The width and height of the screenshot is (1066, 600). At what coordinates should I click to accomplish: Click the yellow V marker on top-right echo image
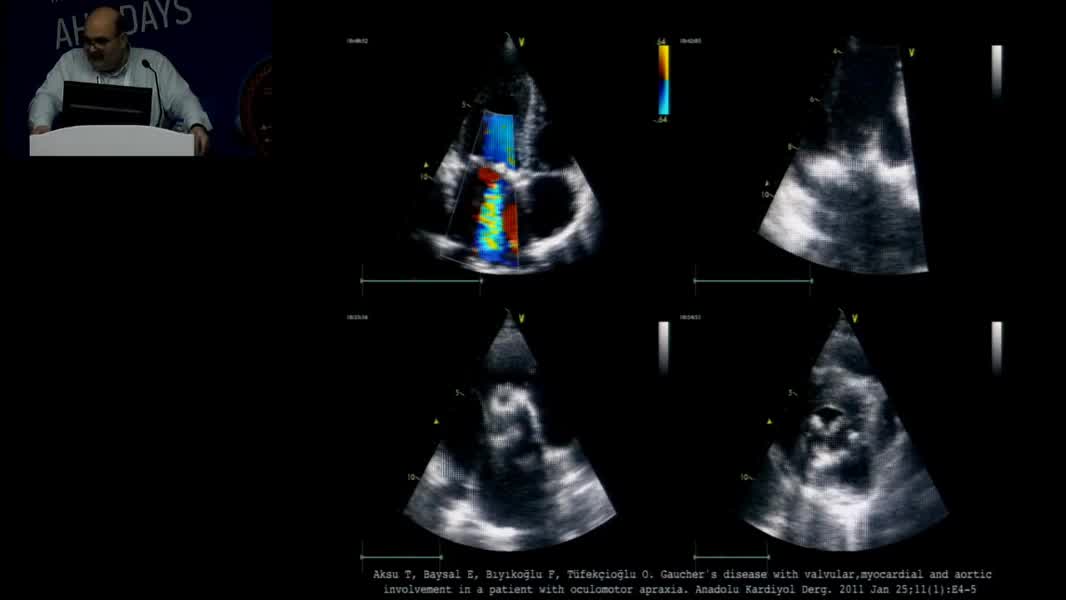point(911,51)
